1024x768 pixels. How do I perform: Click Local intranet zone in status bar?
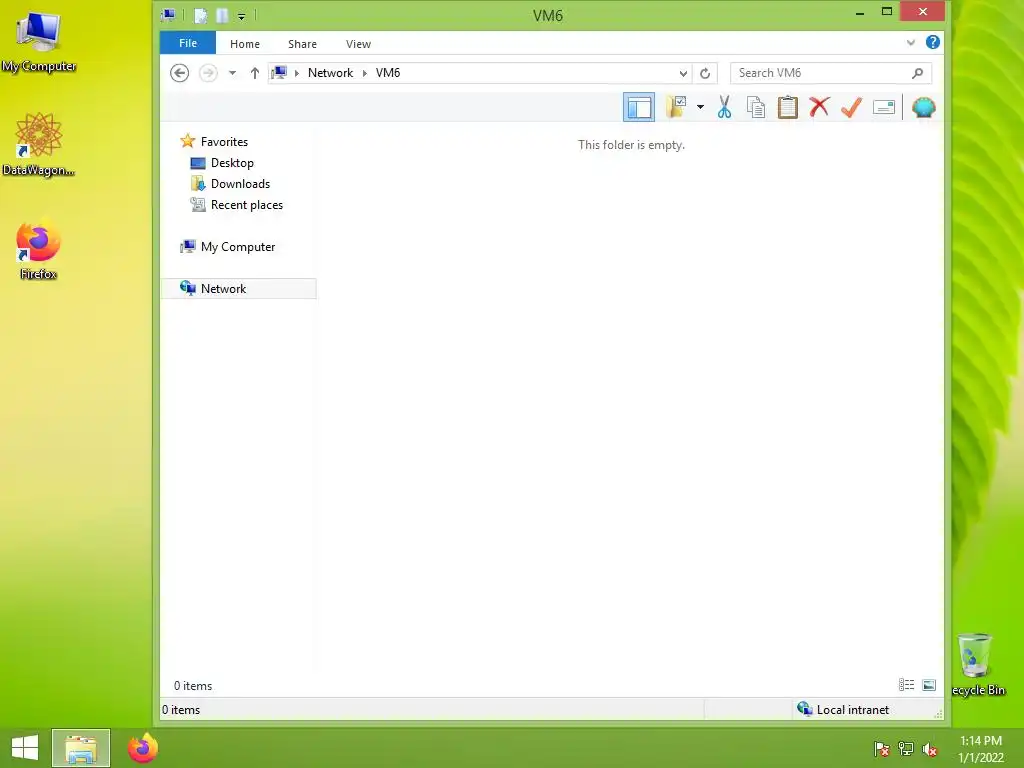[x=843, y=710]
